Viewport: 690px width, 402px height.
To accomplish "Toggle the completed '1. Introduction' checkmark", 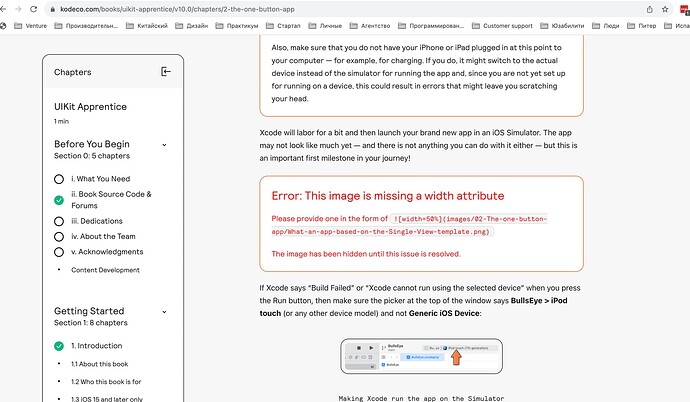I will 60,346.
